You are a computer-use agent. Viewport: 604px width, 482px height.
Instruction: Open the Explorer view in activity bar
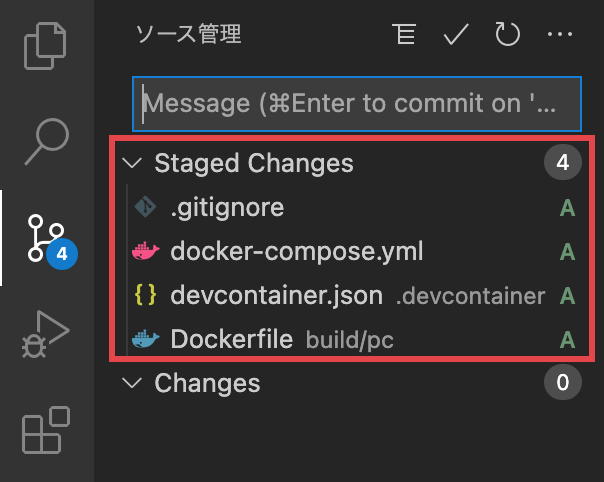pyautogui.click(x=46, y=43)
